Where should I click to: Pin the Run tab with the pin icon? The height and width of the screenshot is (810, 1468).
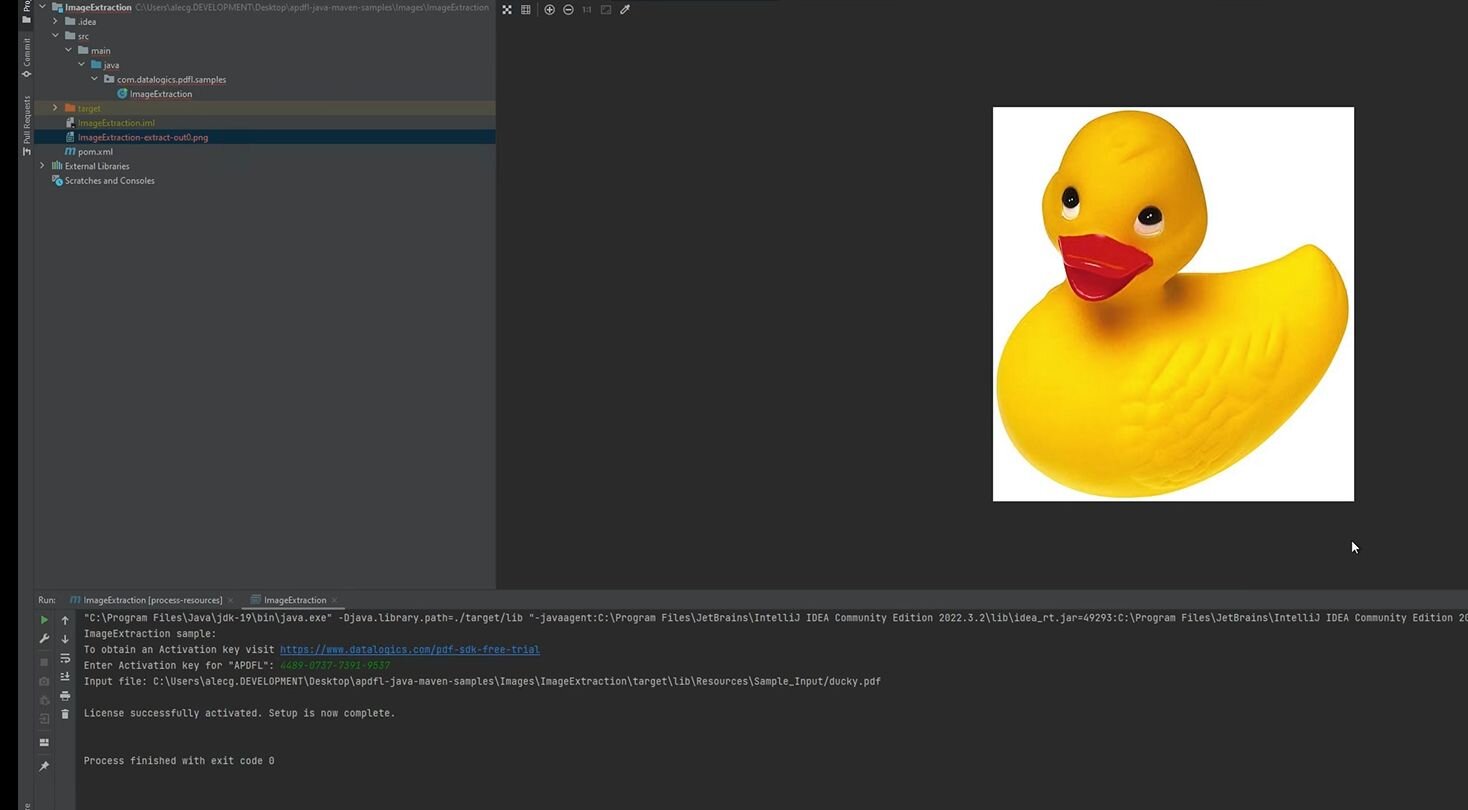(44, 767)
